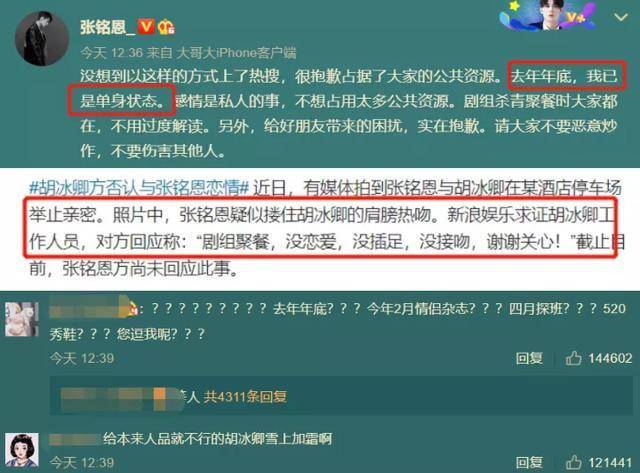Like the comment with 121441 likes
Image resolution: width=640 pixels, height=473 pixels.
pos(573,462)
